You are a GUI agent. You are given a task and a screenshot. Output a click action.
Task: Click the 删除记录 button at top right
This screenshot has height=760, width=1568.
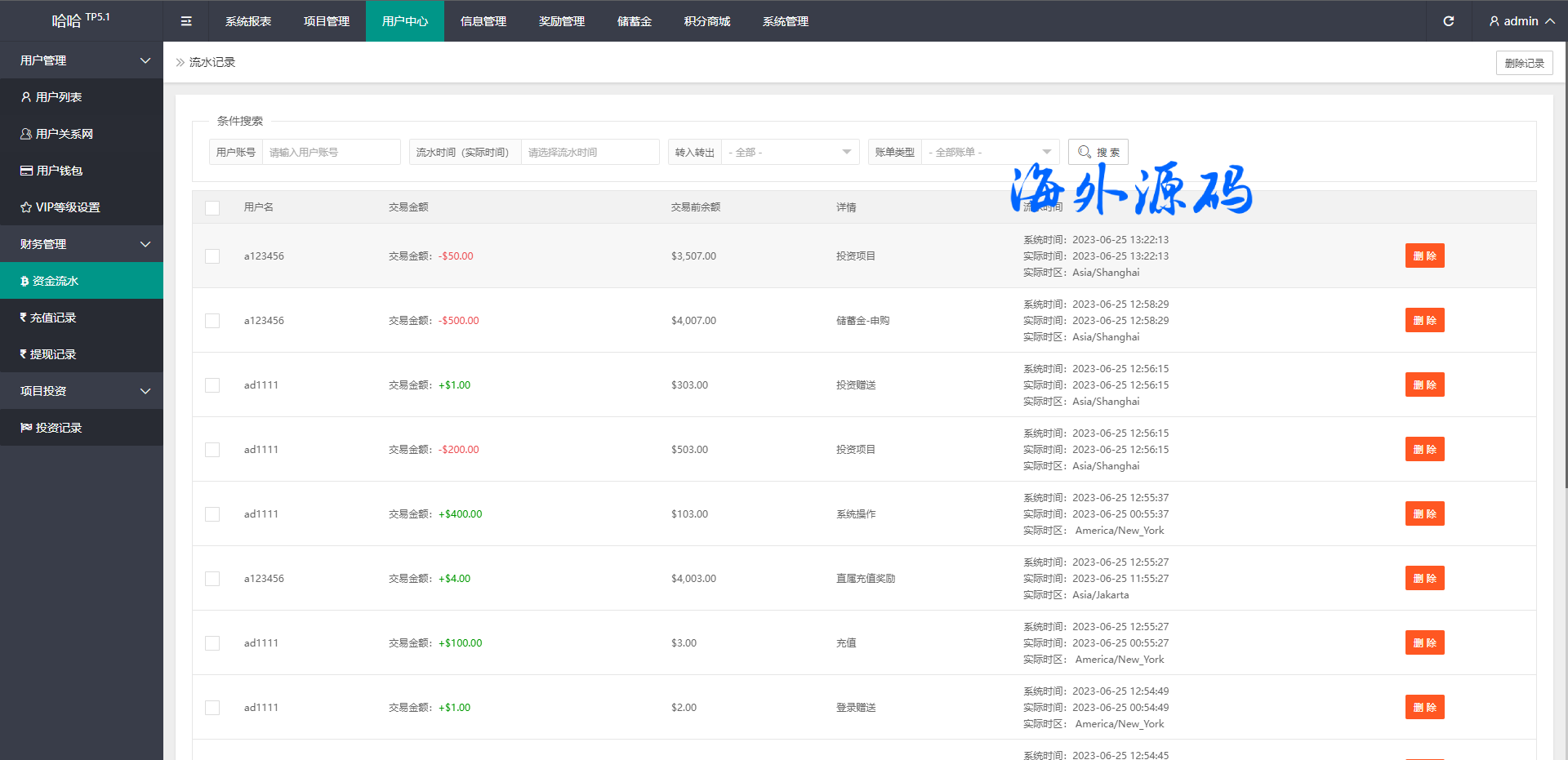tap(1524, 63)
